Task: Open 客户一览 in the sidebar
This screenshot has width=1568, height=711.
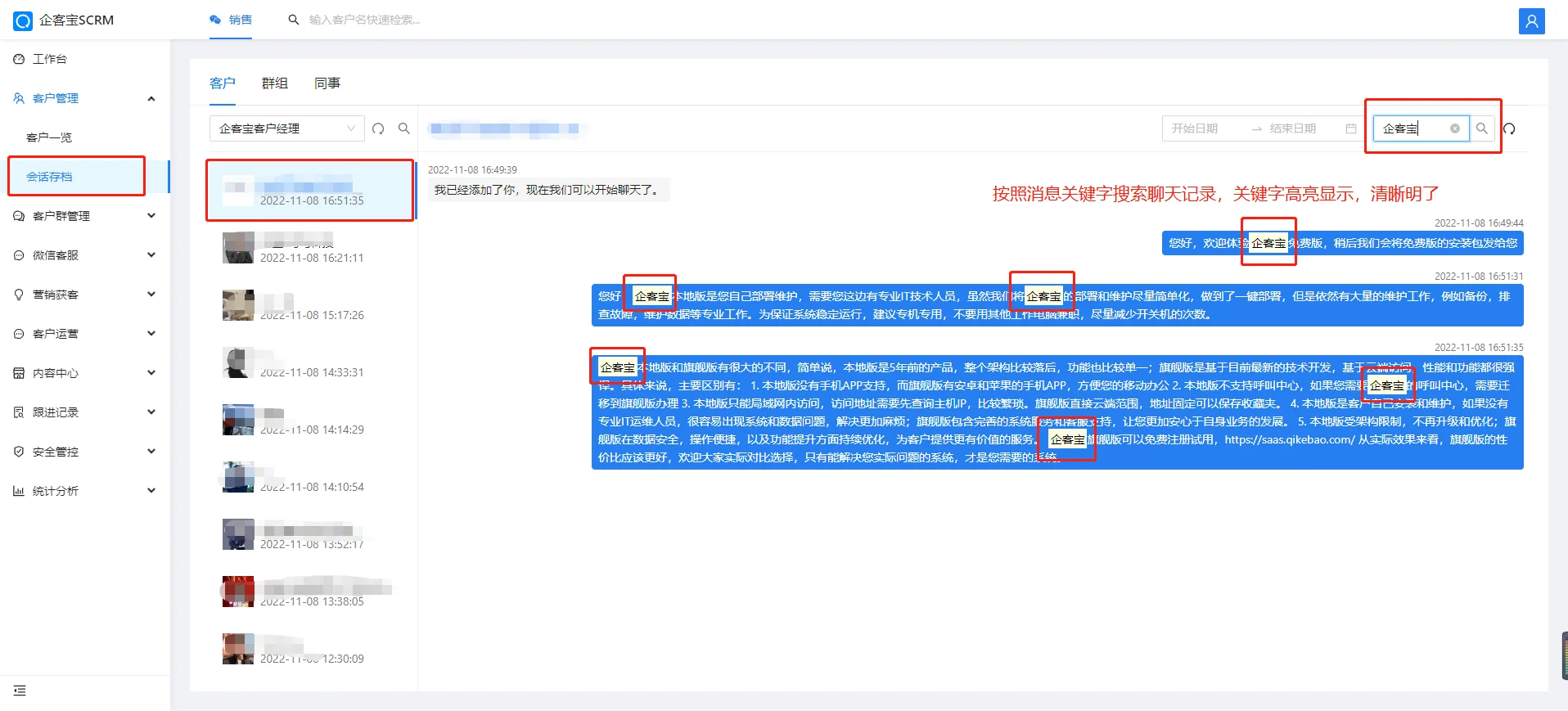Action: [x=49, y=137]
